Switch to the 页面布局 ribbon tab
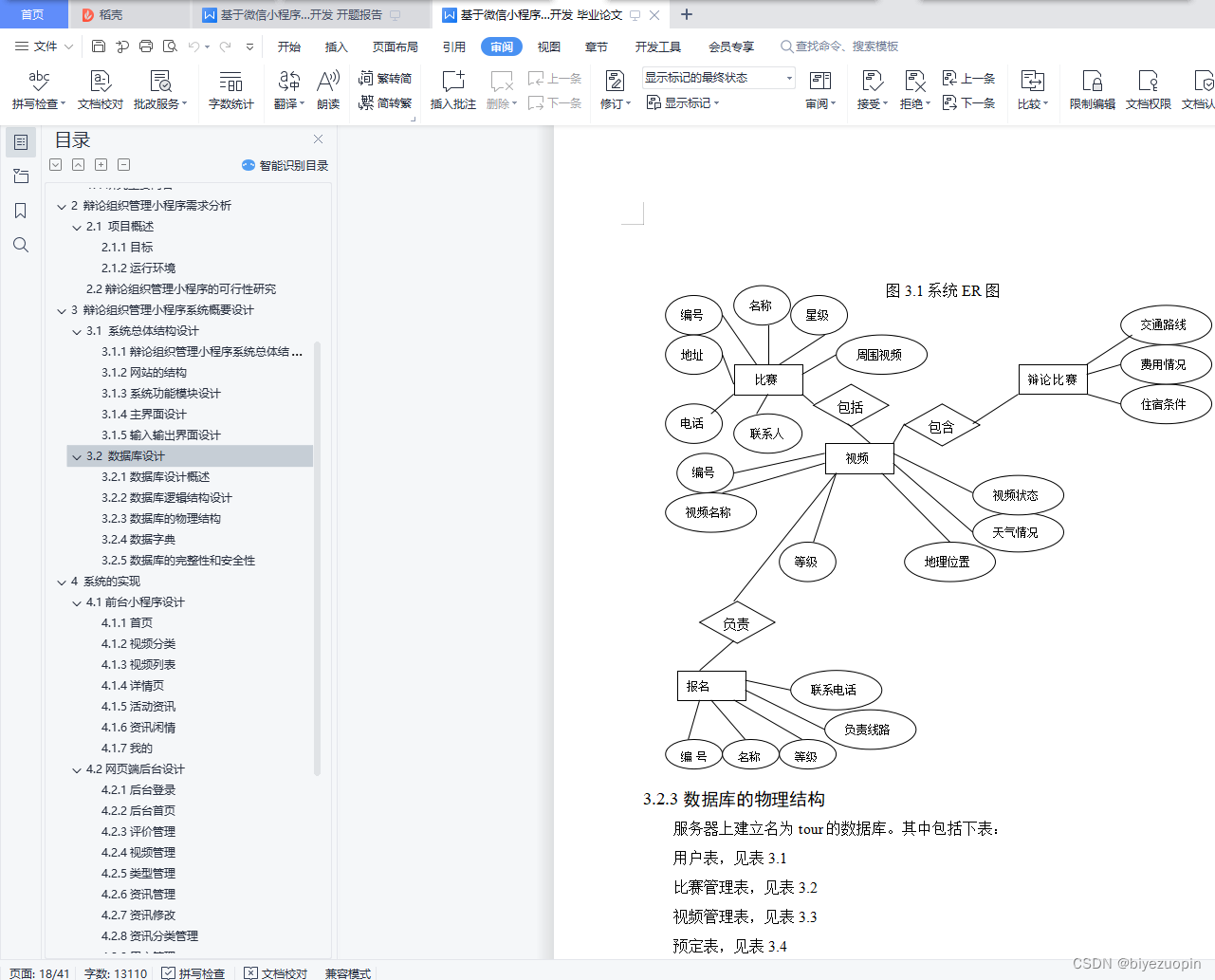This screenshot has height=980, width=1215. point(396,46)
